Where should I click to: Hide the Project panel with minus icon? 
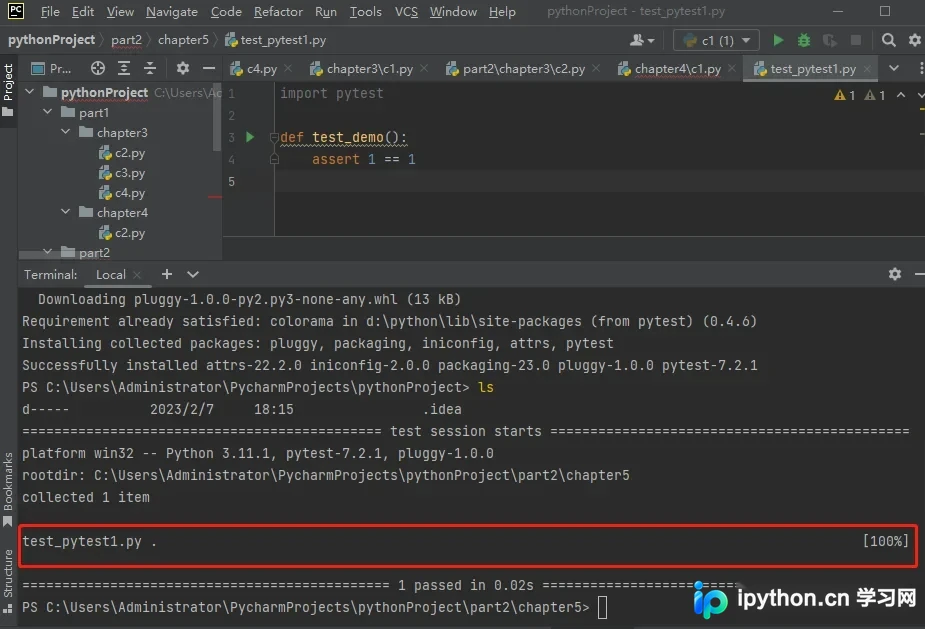(x=209, y=68)
